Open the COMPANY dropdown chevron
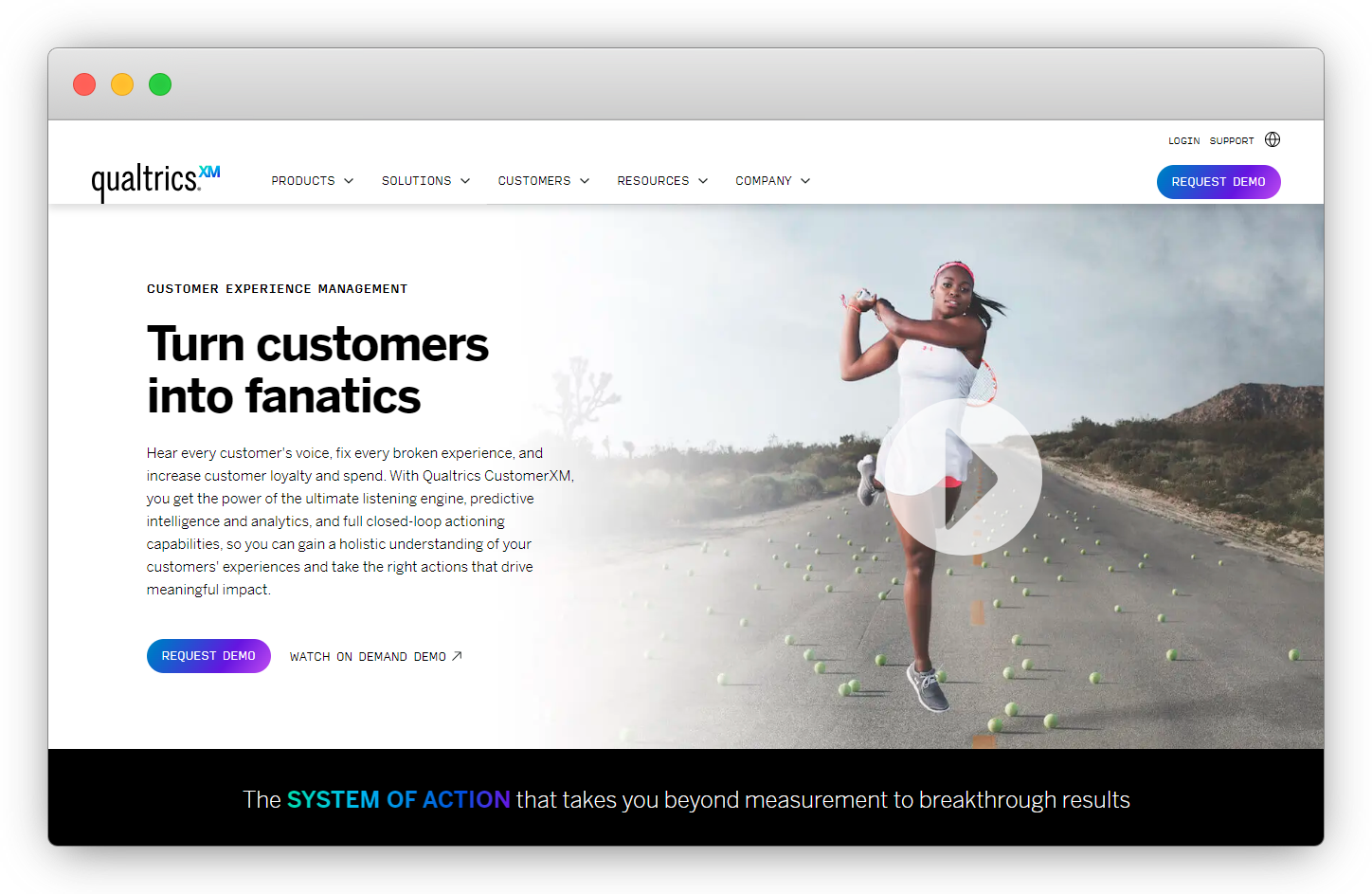Viewport: 1372px width, 894px height. 804,180
